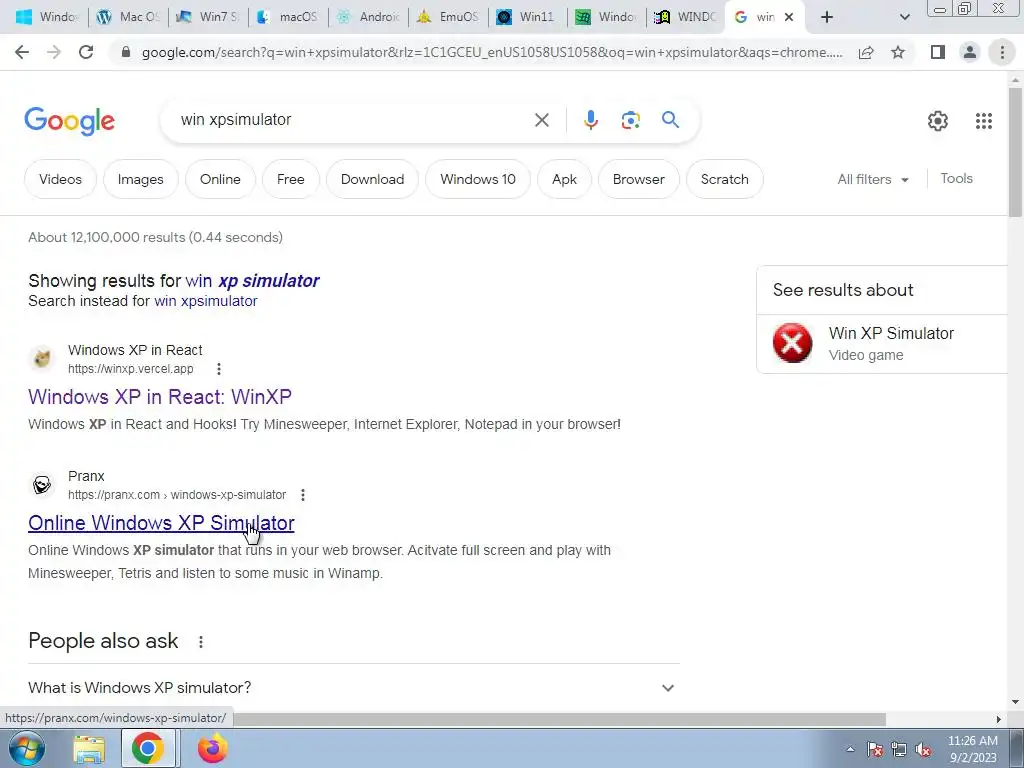The image size is (1024, 768).
Task: Open the tab search dropdown
Action: pos(904,17)
